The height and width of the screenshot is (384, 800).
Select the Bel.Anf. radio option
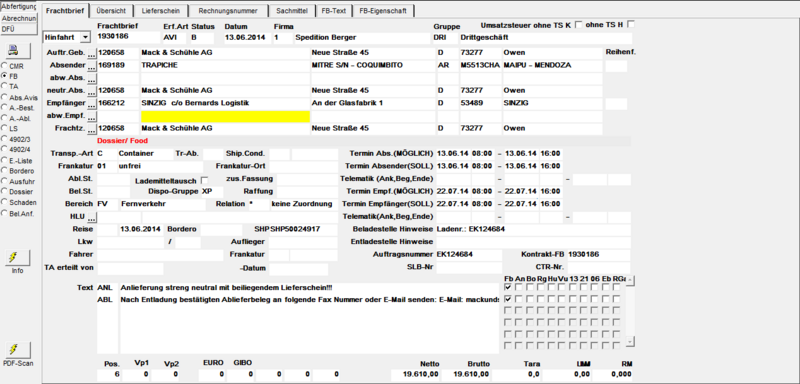click(x=5, y=213)
